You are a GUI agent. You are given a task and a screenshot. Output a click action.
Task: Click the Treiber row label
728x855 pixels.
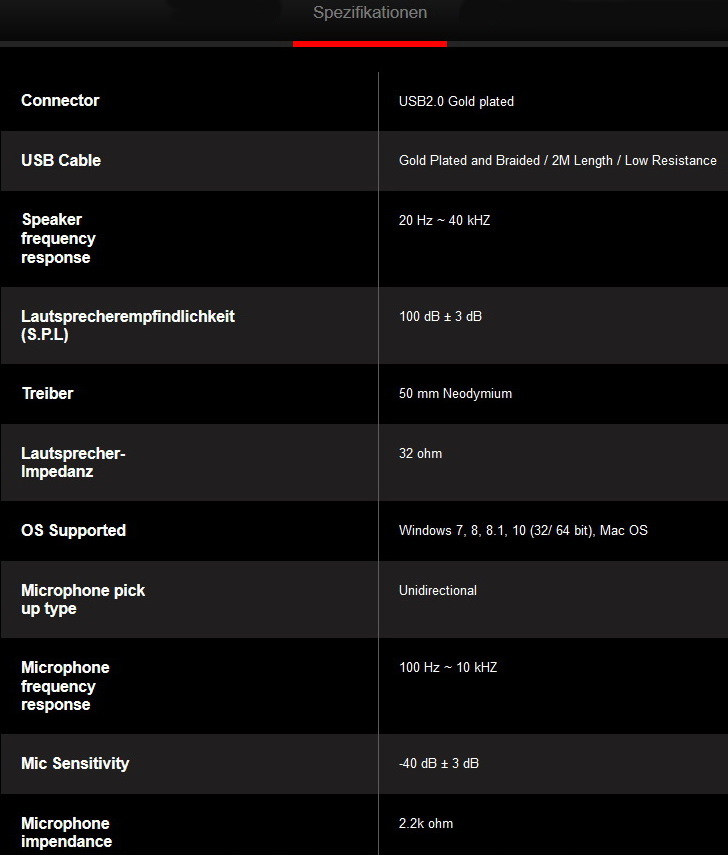point(48,393)
